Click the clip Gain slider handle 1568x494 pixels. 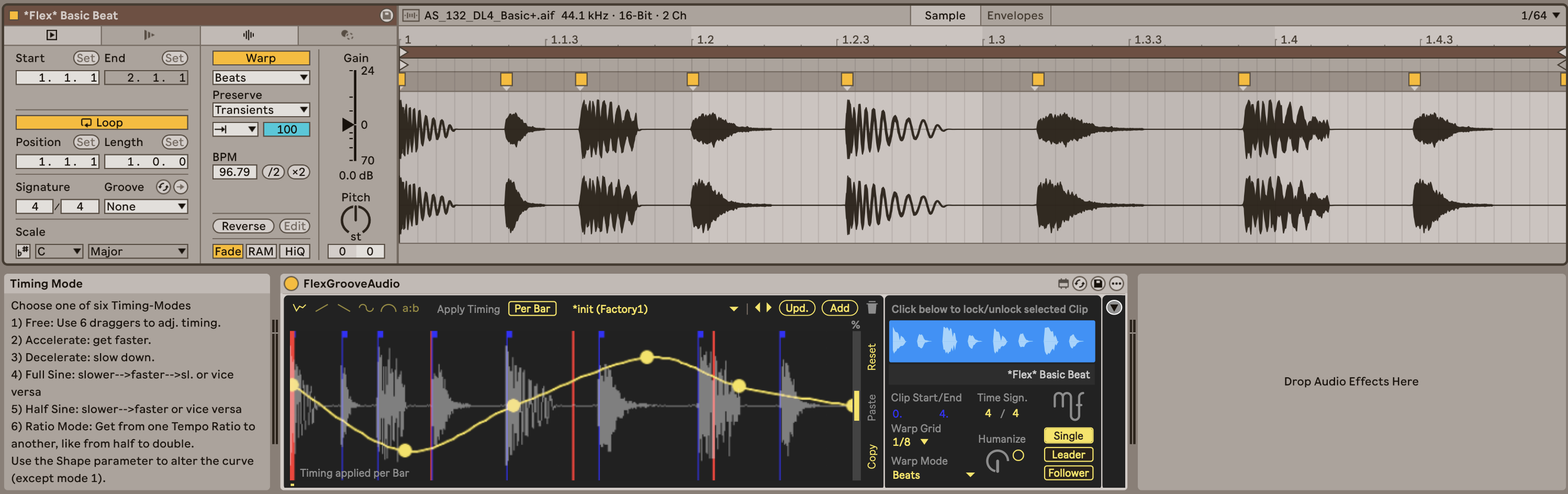click(348, 125)
